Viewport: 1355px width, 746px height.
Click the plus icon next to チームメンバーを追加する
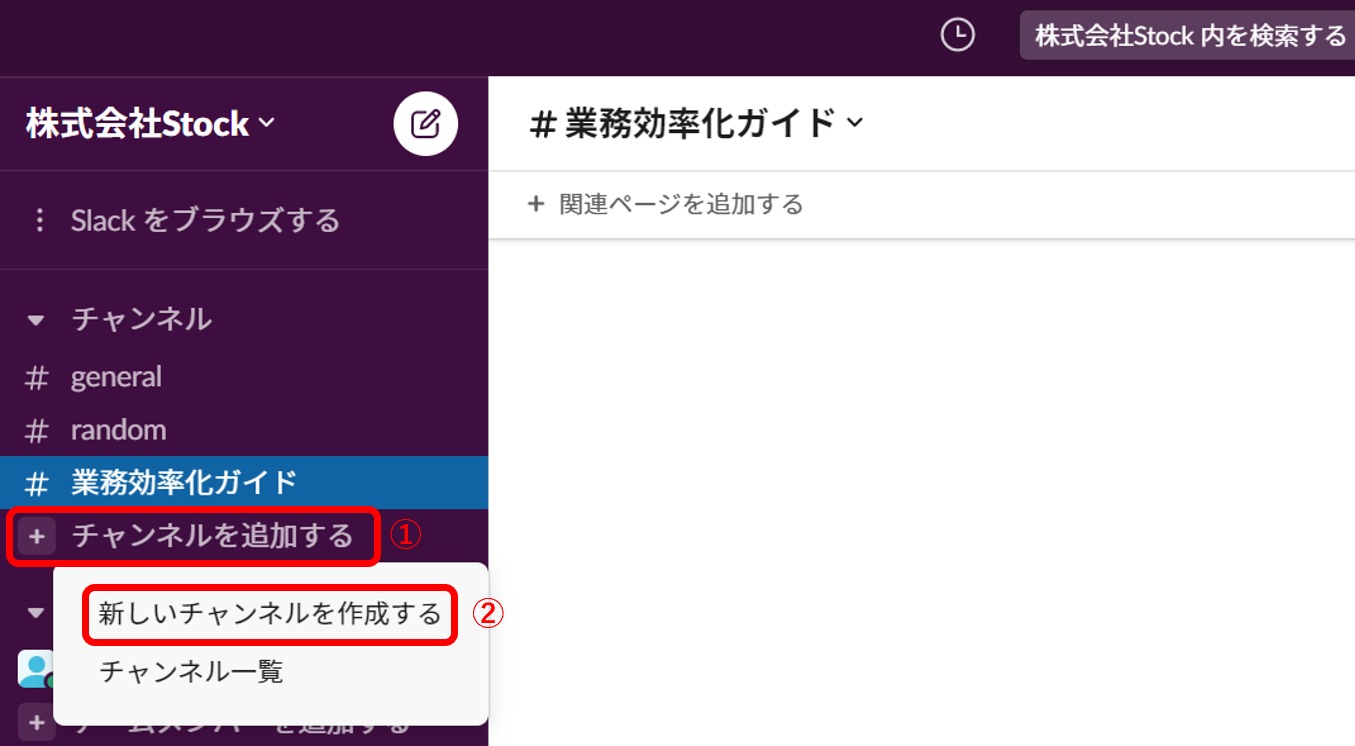click(x=36, y=722)
